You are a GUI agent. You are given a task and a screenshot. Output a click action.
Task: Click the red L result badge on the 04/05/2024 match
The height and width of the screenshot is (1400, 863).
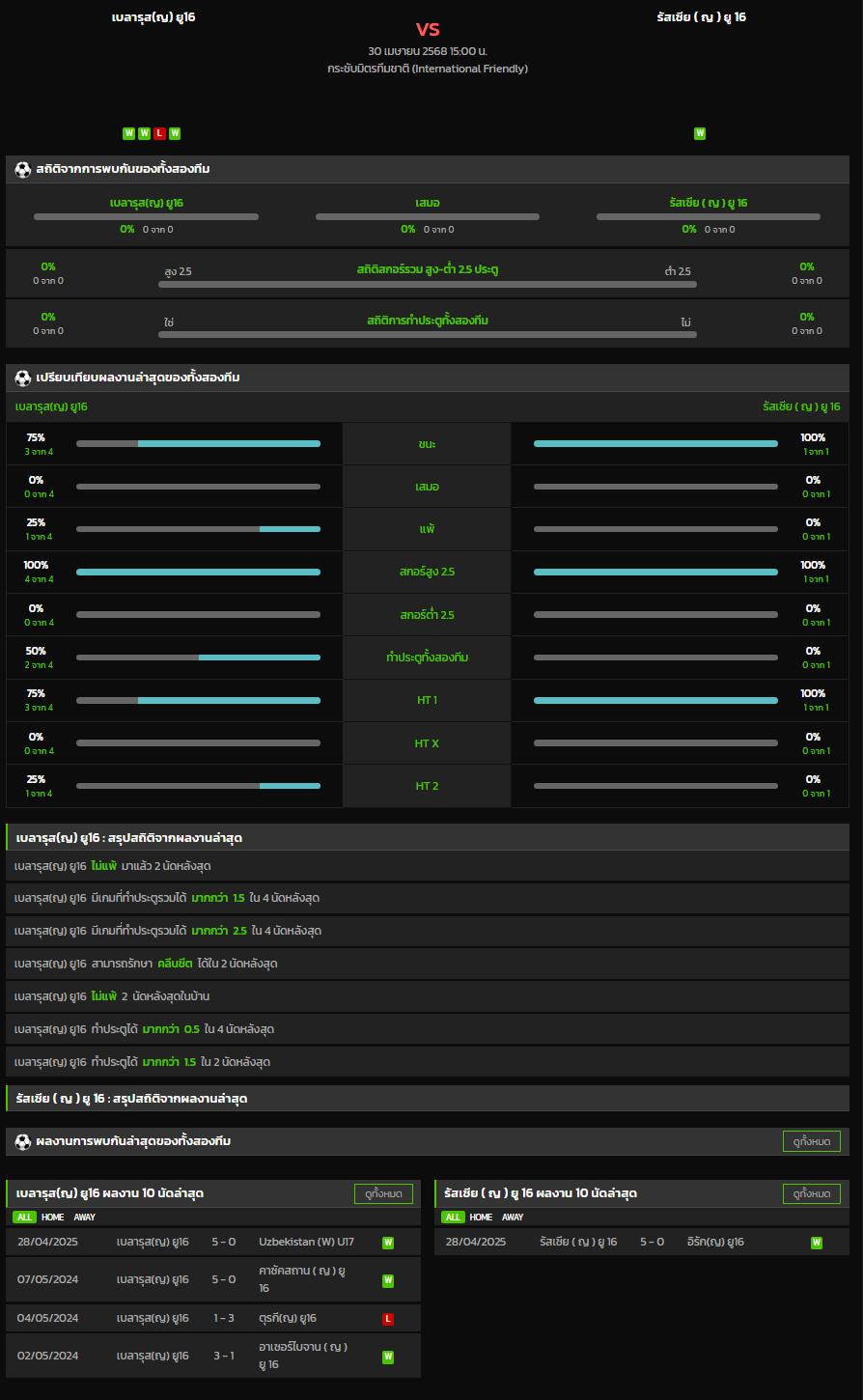pos(388,1319)
